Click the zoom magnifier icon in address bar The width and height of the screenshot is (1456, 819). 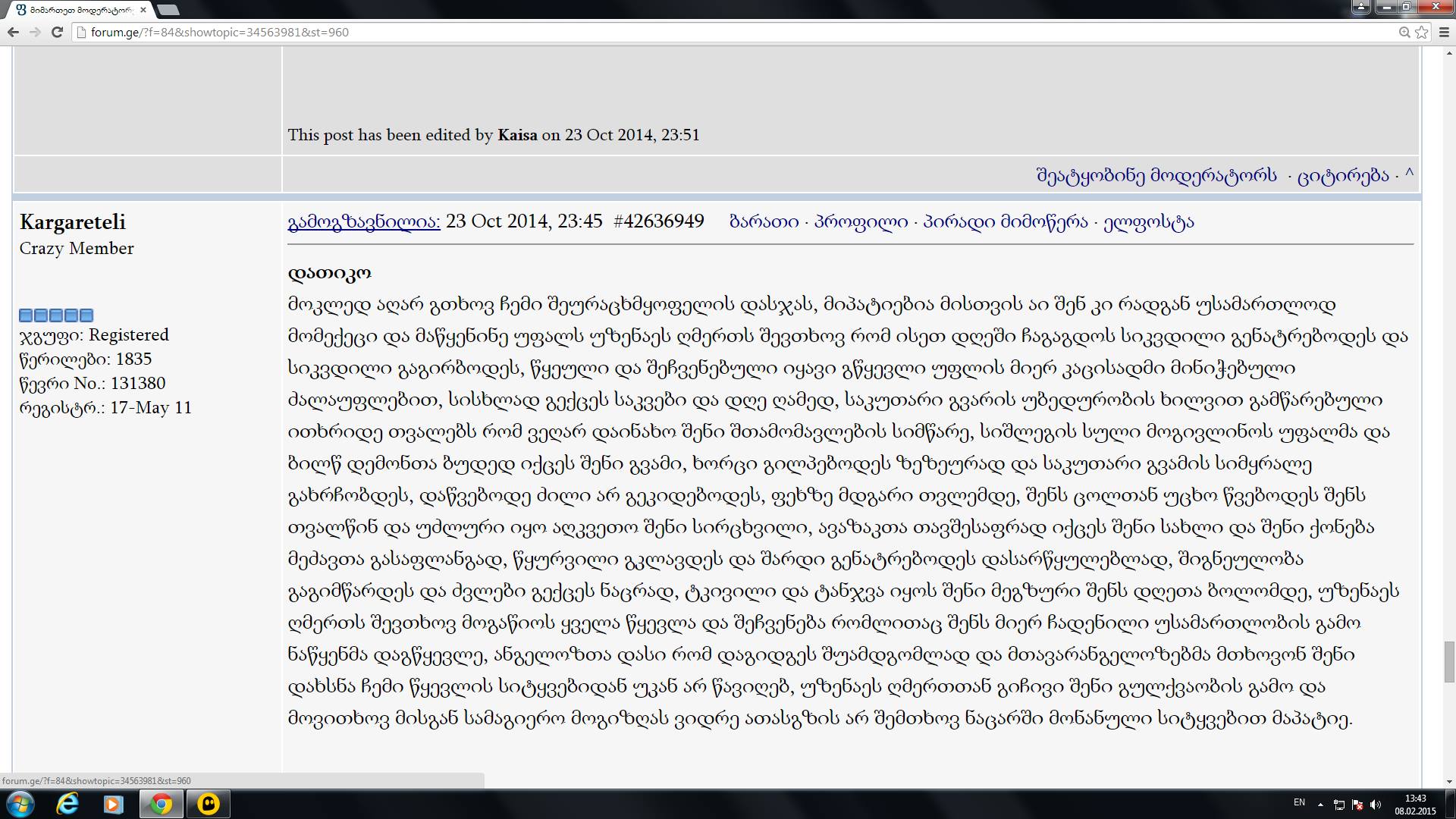click(1404, 32)
